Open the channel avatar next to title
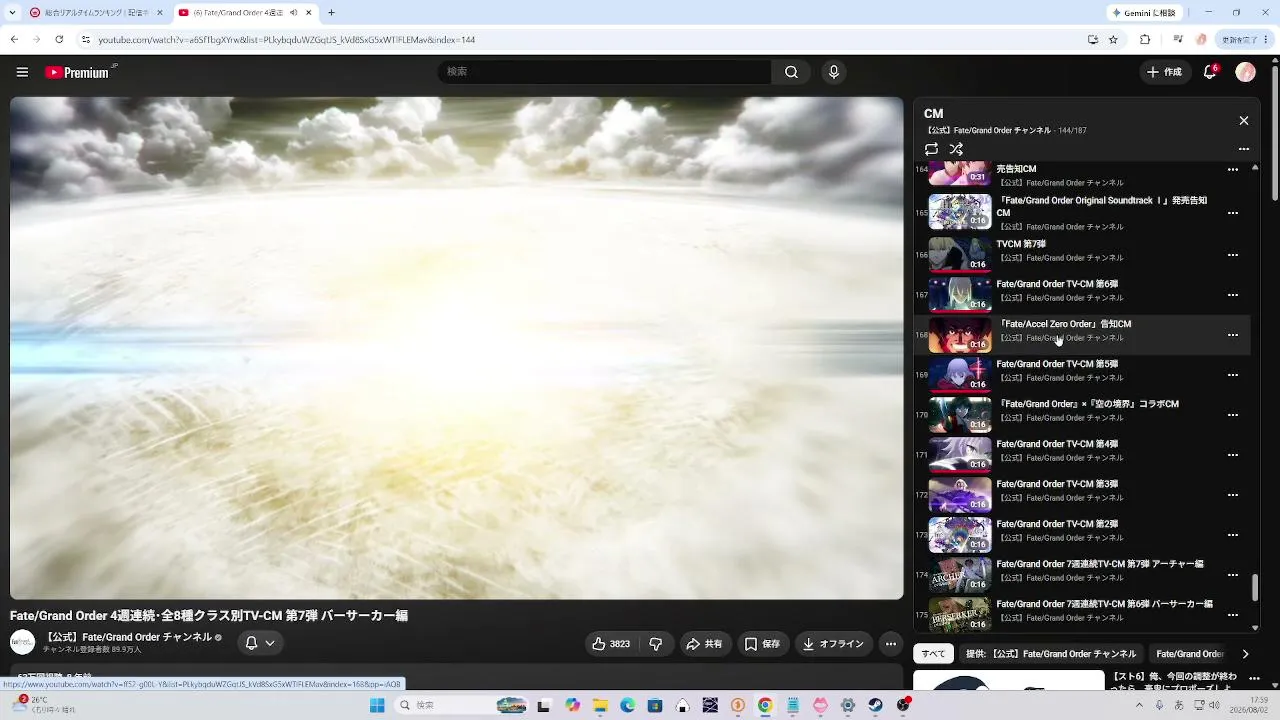This screenshot has width=1280, height=720. (x=22, y=643)
